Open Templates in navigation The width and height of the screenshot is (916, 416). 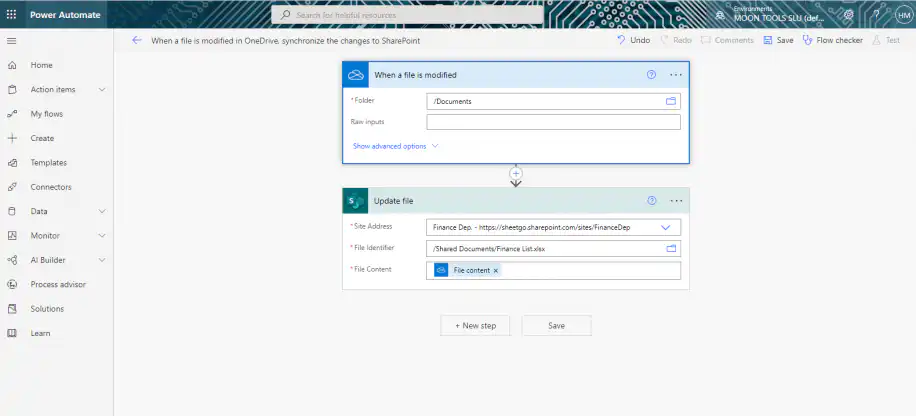click(49, 163)
